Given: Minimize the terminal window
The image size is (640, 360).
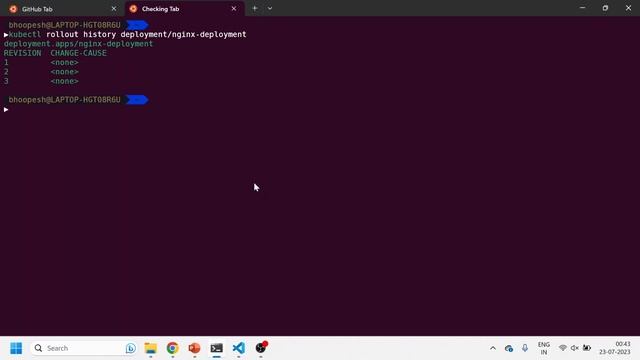Looking at the screenshot, I should pyautogui.click(x=582, y=8).
